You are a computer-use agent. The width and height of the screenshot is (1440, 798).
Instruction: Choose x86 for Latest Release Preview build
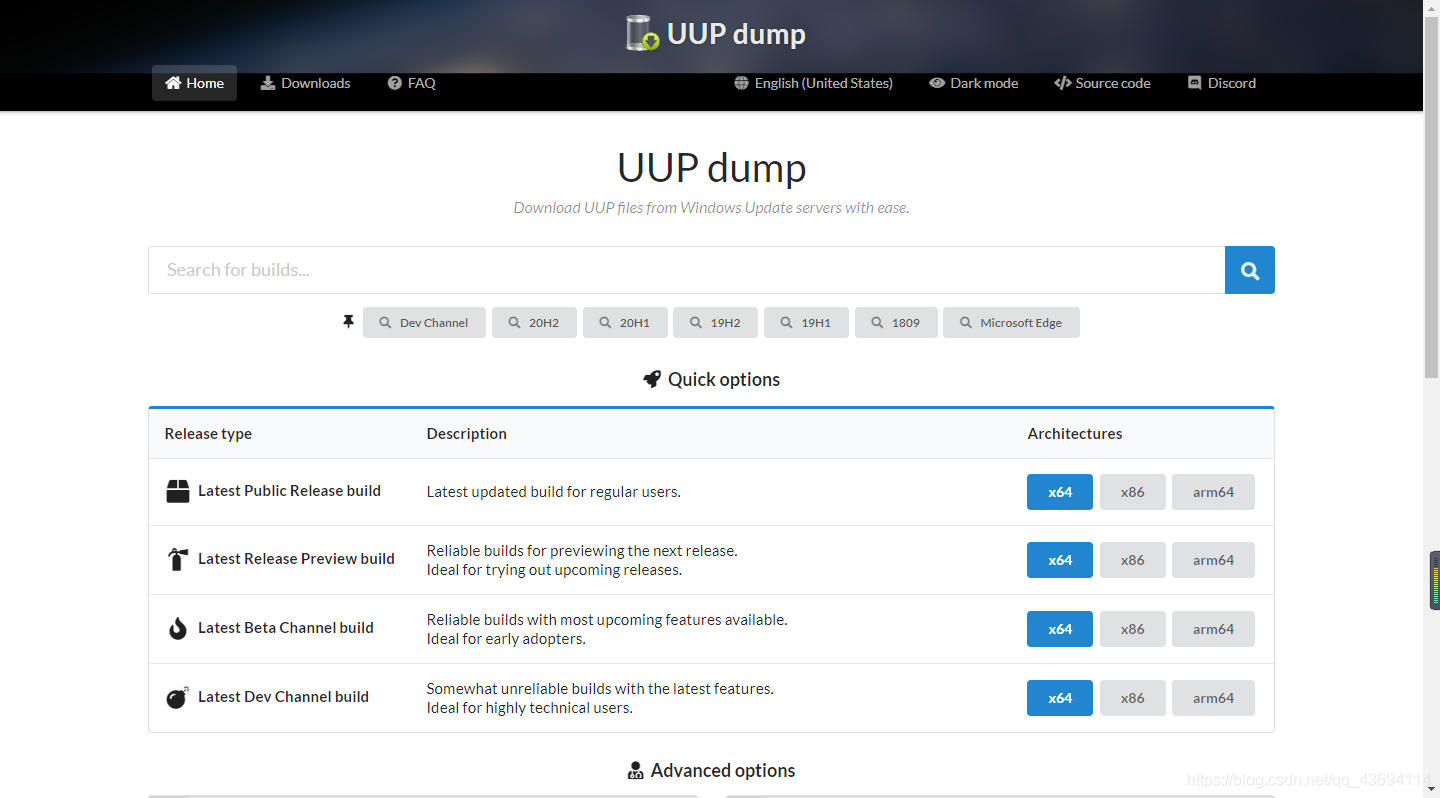[1133, 560]
